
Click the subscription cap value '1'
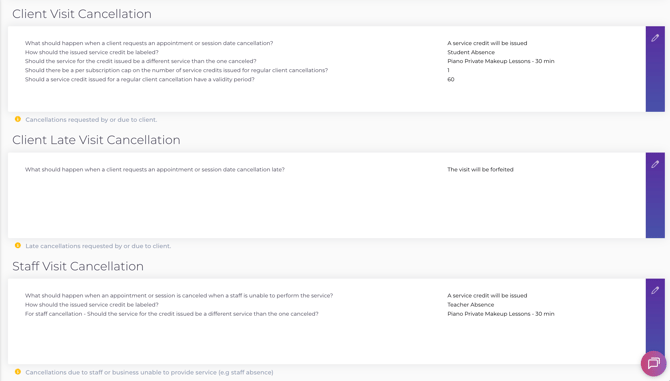click(448, 70)
